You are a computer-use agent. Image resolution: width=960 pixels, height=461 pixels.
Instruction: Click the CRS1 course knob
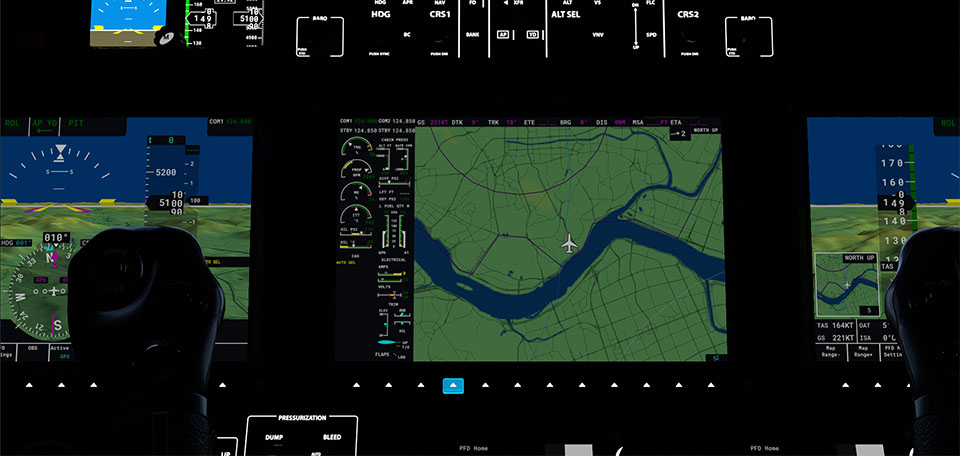click(x=439, y=38)
